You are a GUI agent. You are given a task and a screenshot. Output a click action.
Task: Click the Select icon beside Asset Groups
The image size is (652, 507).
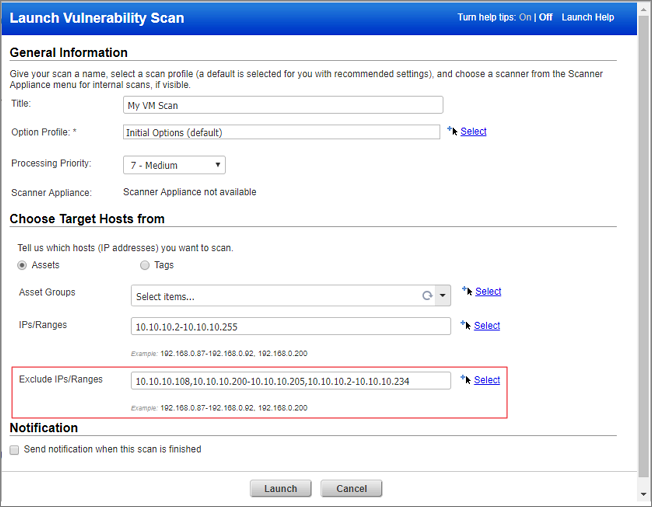467,291
